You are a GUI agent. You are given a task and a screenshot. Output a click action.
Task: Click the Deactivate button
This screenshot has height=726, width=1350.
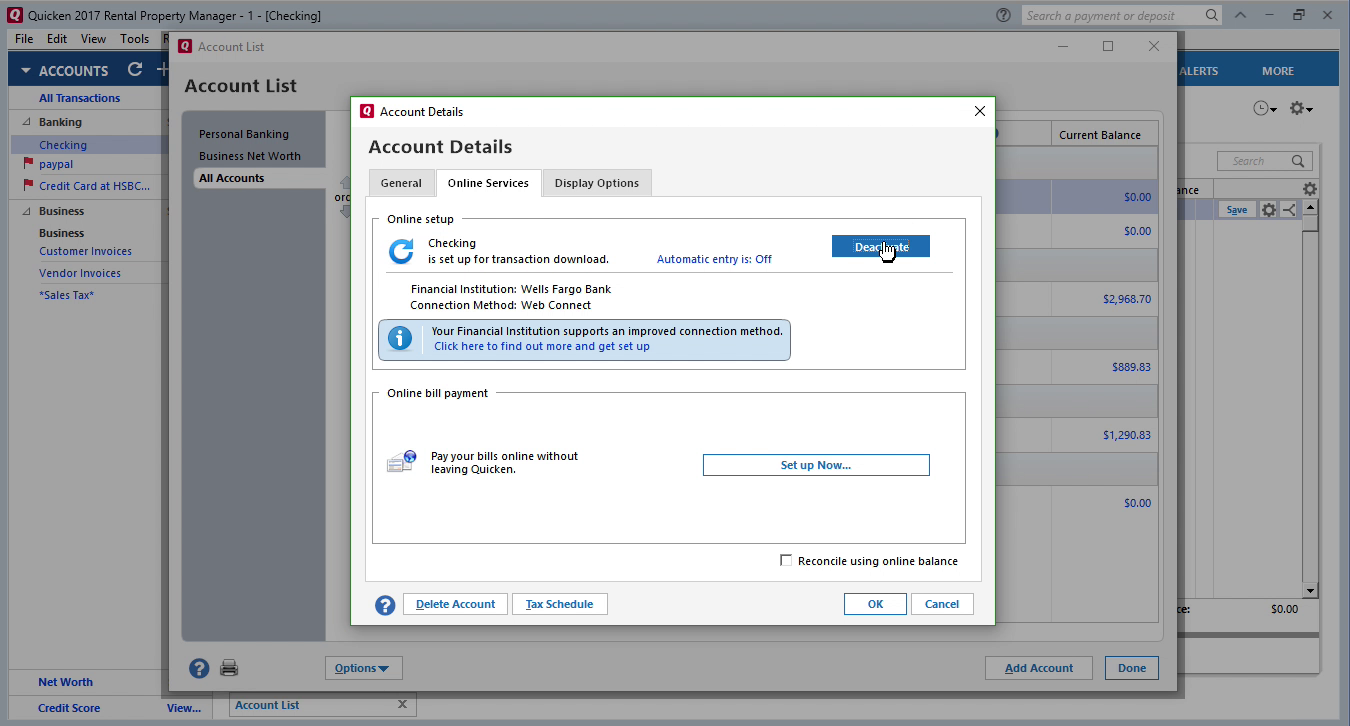(881, 246)
